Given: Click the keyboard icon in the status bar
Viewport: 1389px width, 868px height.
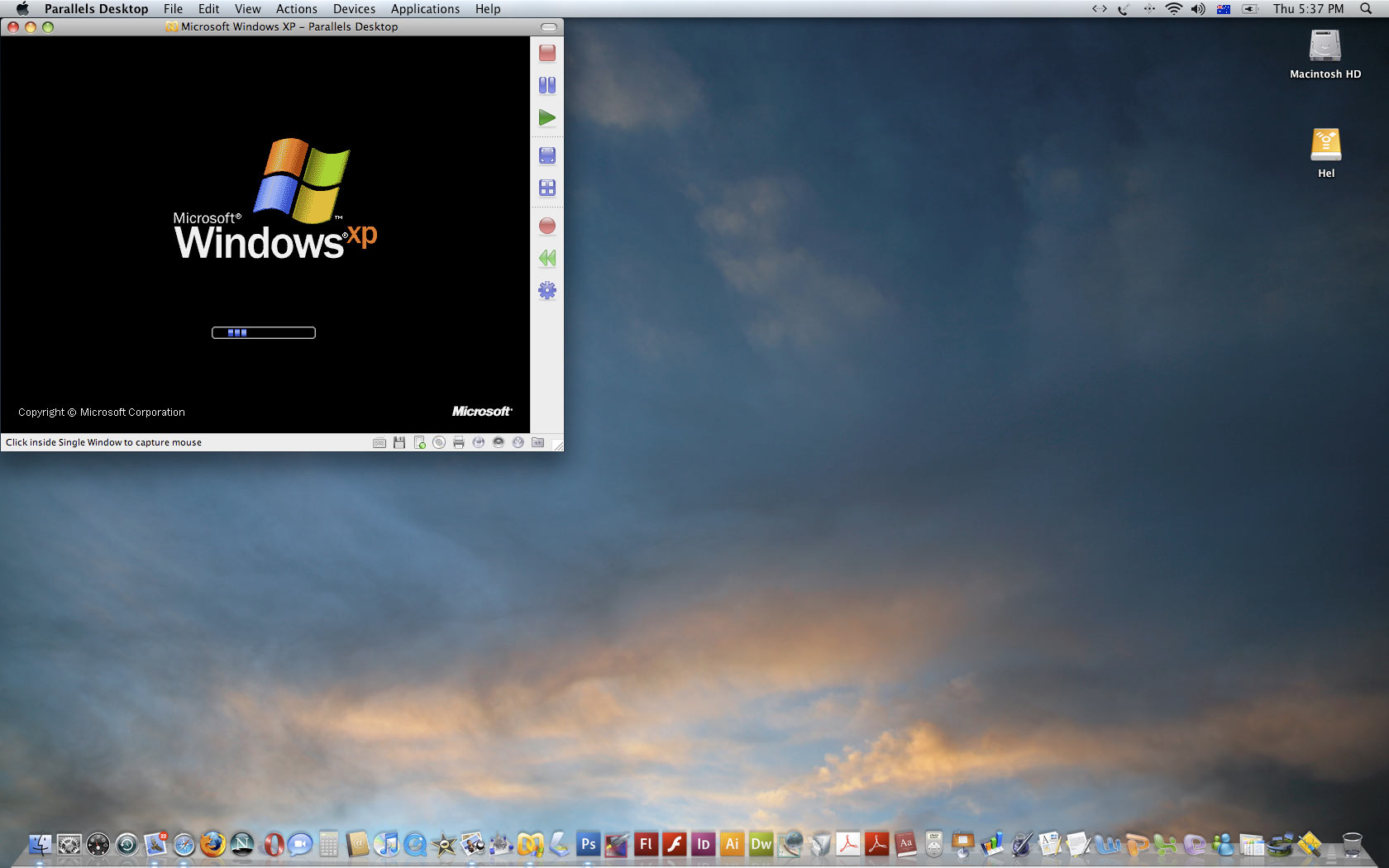Looking at the screenshot, I should click(379, 442).
